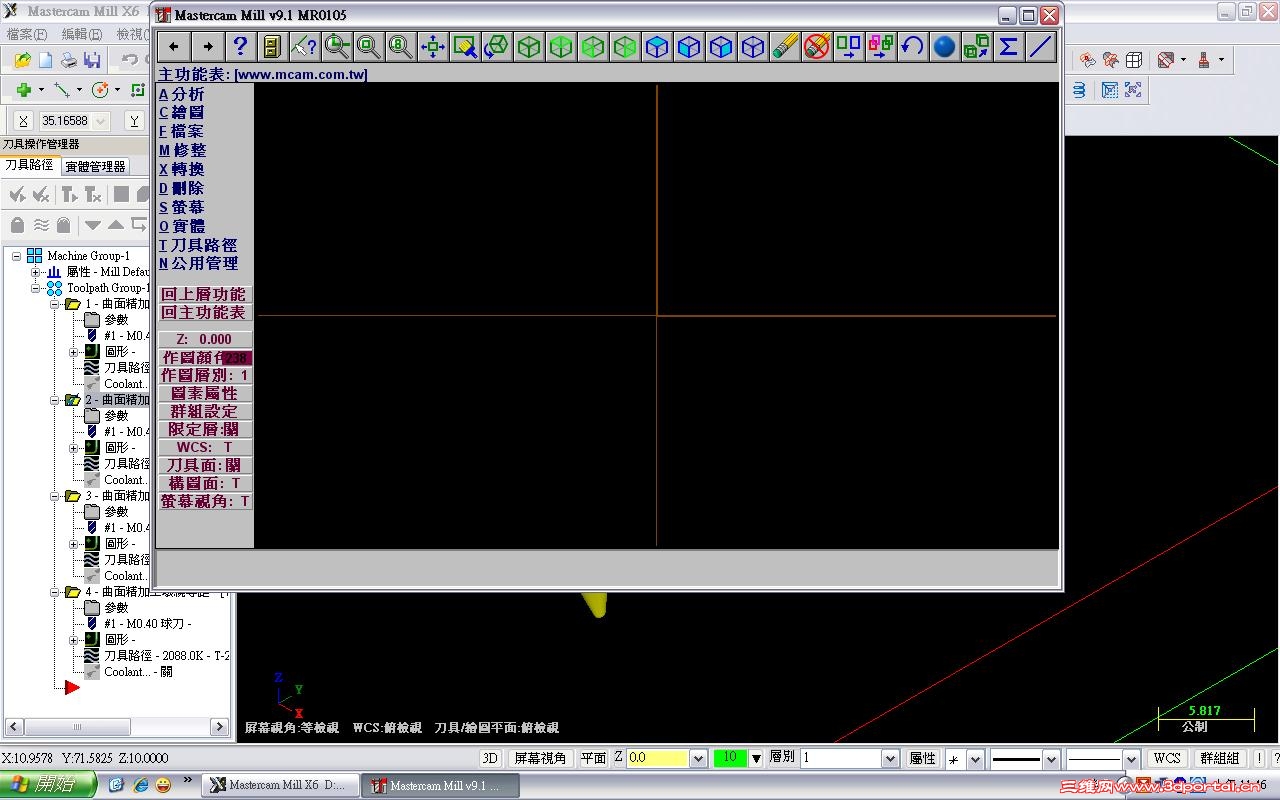Open the Z depth dropdown in status bar
This screenshot has width=1280, height=800.
tap(699, 759)
